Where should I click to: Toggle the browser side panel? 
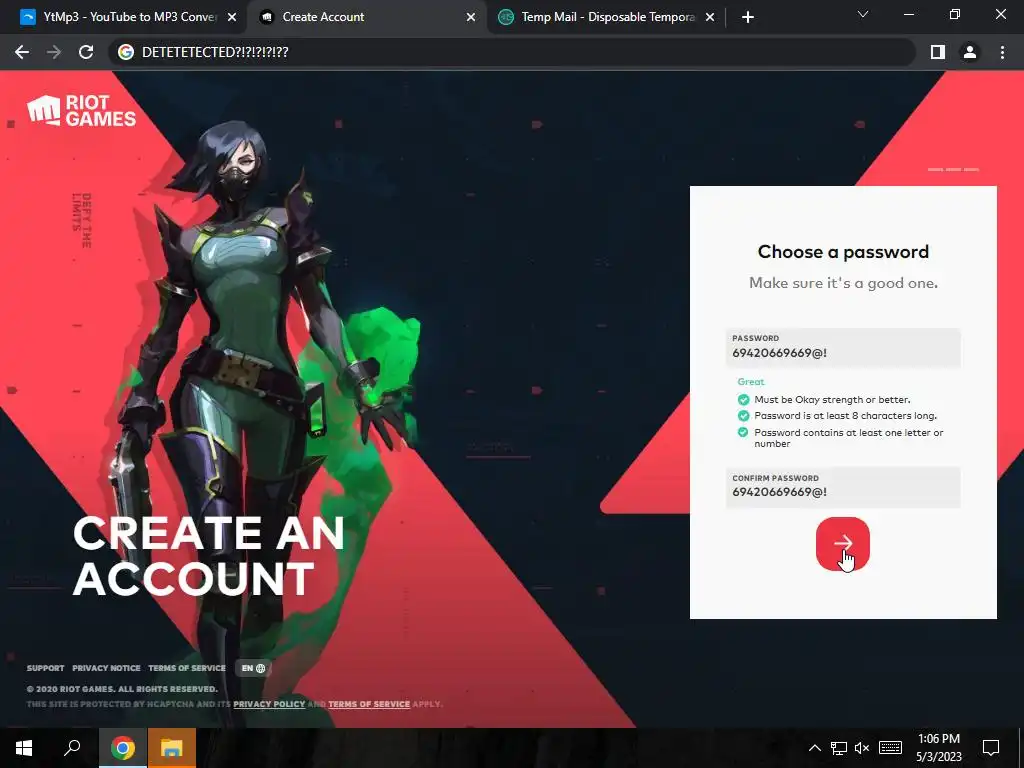[938, 52]
